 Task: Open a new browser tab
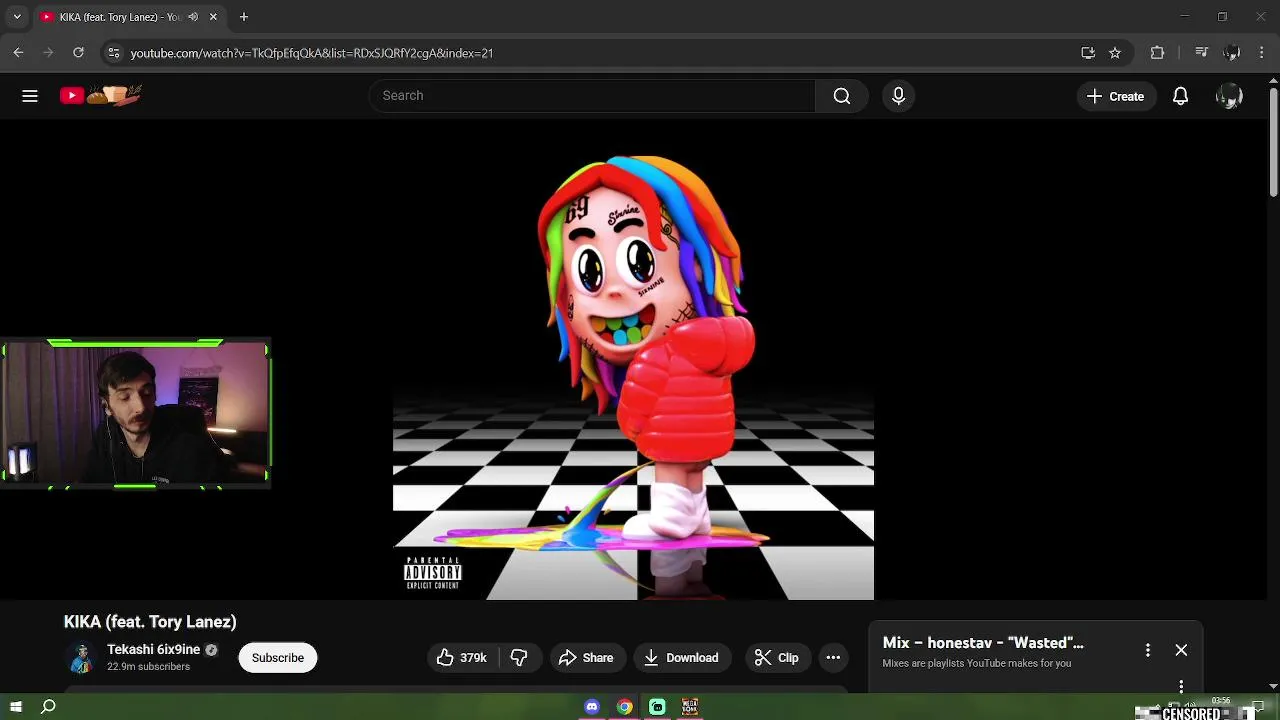pos(244,17)
